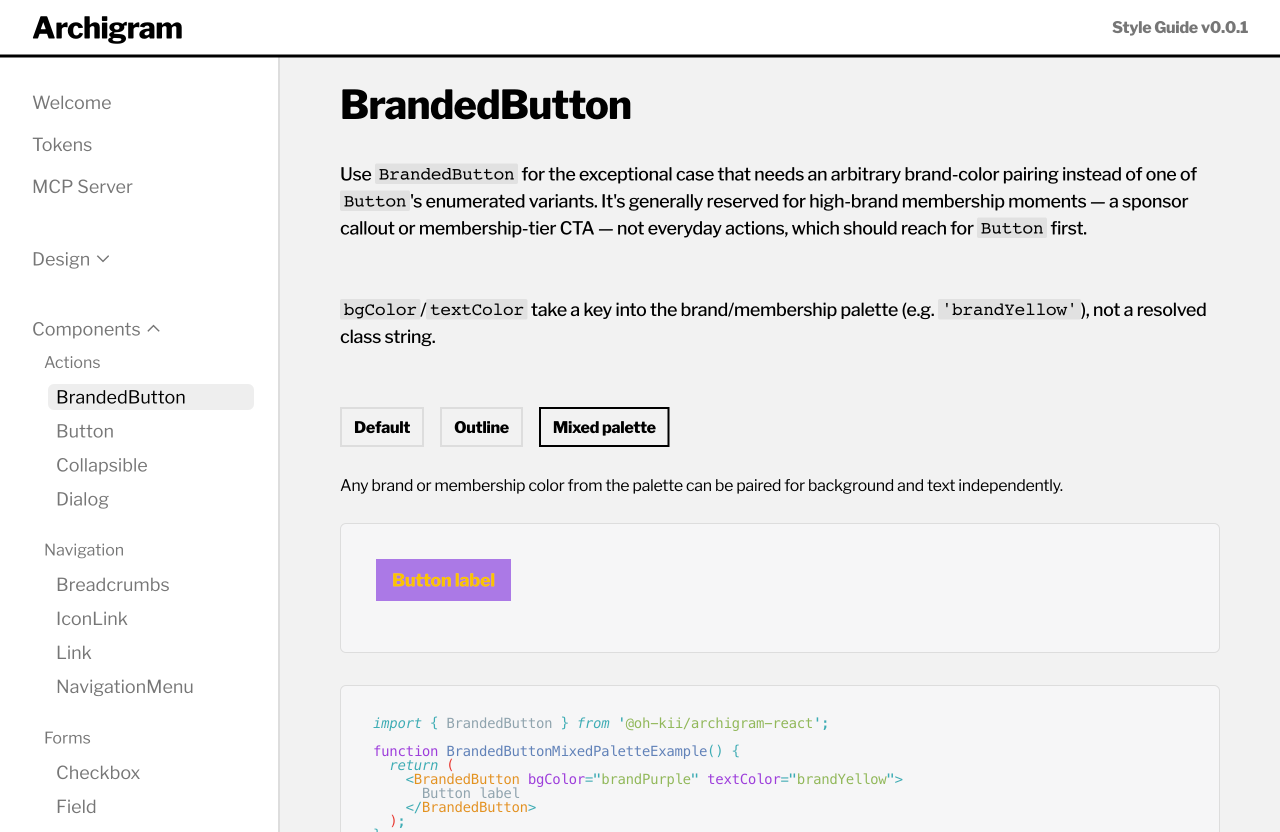This screenshot has height=832, width=1280.
Task: Open the MCP Server page
Action: pyautogui.click(x=82, y=187)
